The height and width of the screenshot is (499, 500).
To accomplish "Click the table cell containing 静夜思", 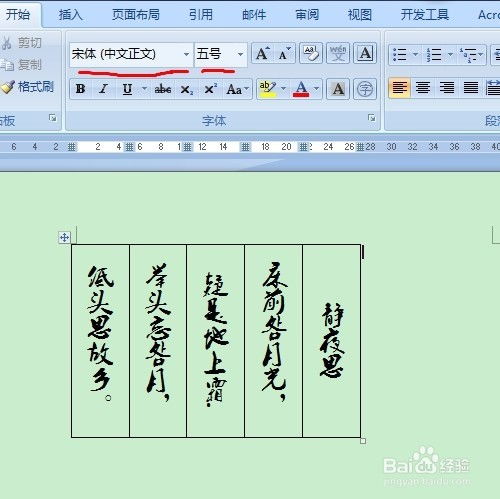I will [331, 341].
